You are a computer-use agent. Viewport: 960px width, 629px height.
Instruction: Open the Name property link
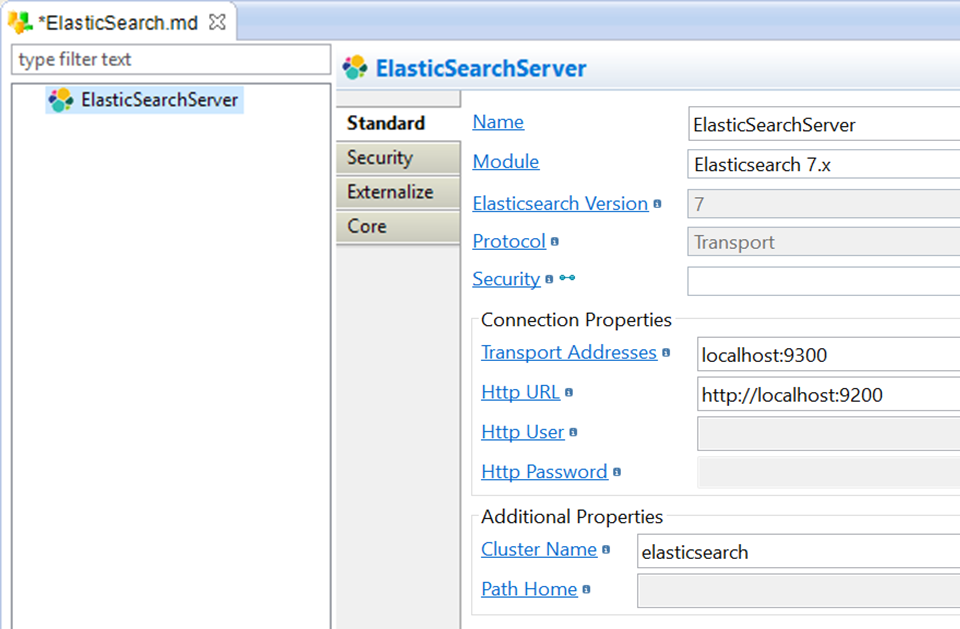pos(497,121)
